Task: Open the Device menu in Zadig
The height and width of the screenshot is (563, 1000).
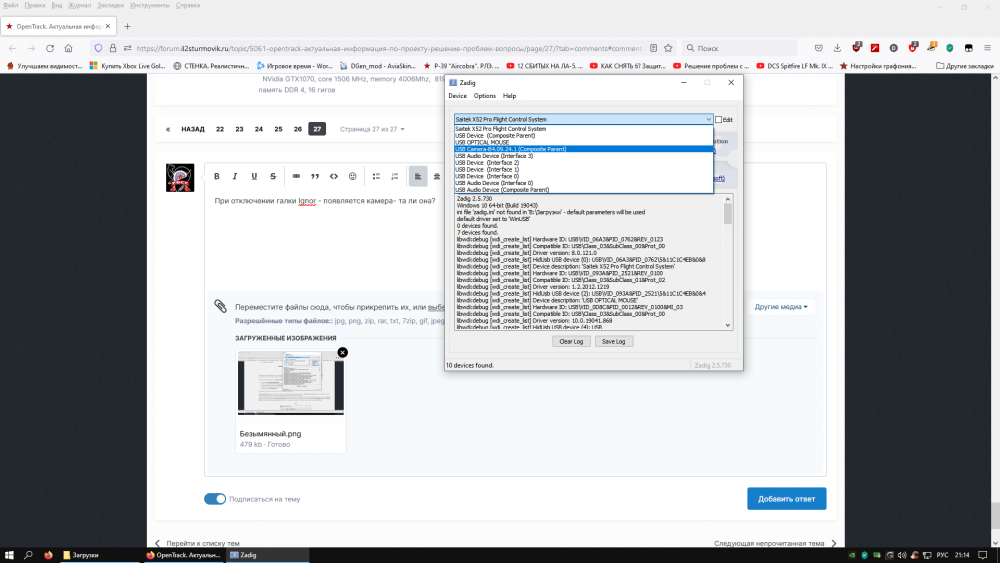Action: pyautogui.click(x=457, y=96)
